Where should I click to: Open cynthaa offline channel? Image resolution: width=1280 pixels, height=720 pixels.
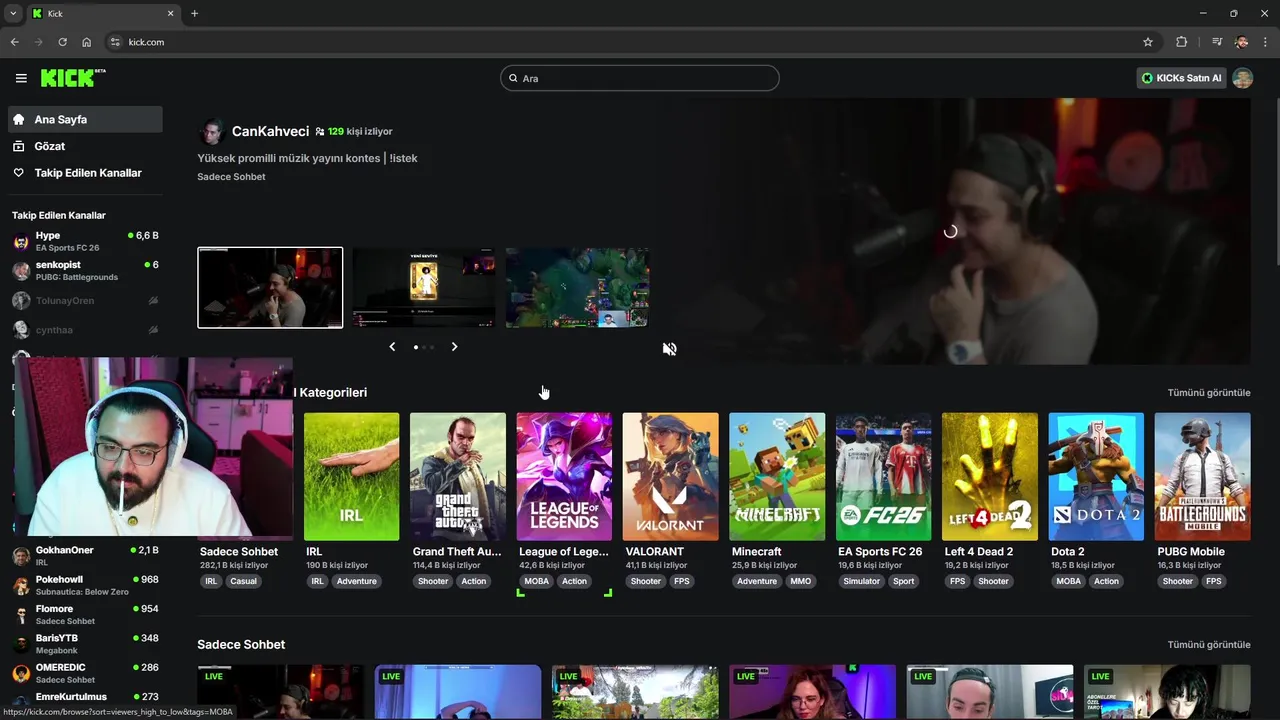coord(84,330)
